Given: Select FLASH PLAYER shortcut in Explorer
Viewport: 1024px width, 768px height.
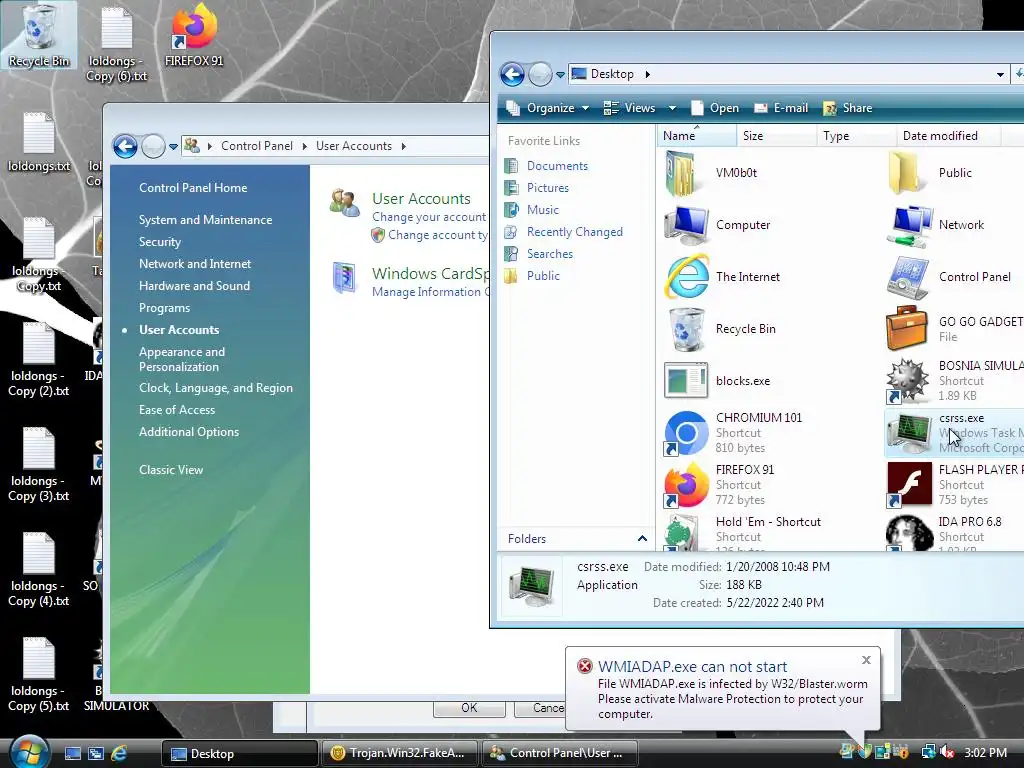Looking at the screenshot, I should pos(954,485).
